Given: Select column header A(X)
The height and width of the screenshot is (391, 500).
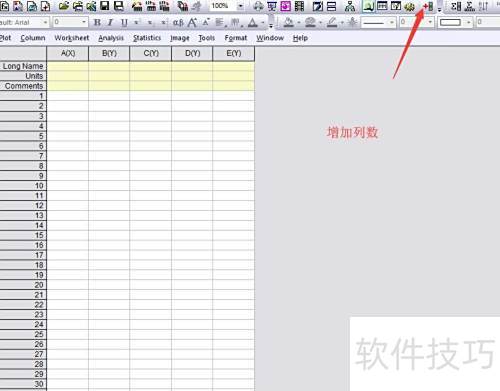Looking at the screenshot, I should click(68, 53).
